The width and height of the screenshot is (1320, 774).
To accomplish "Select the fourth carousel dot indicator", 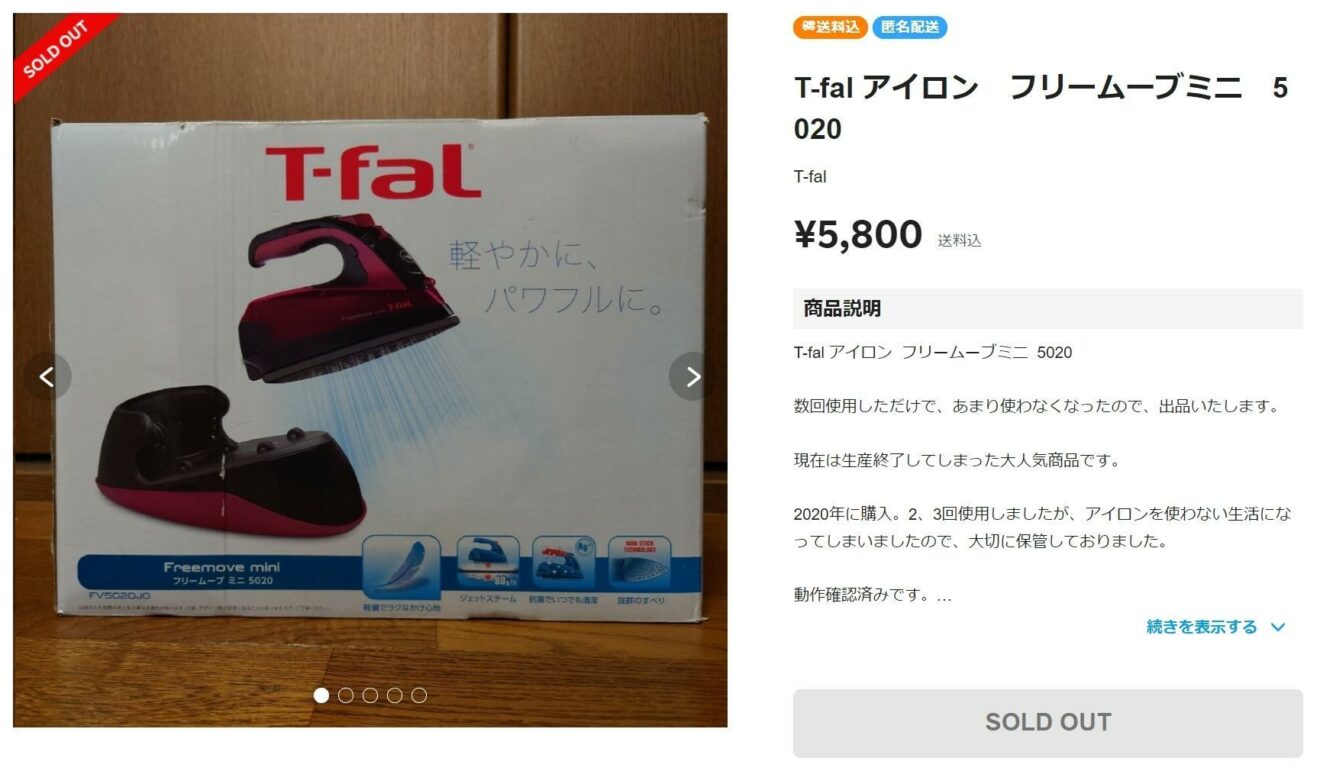I will click(395, 695).
